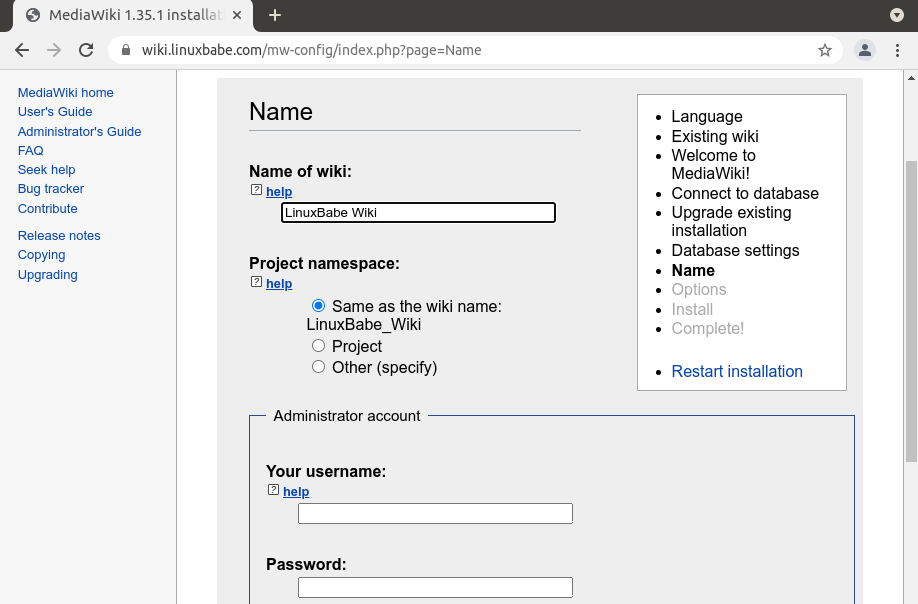This screenshot has width=918, height=604.
Task: Open the Chrome profile avatar icon
Action: tap(865, 50)
